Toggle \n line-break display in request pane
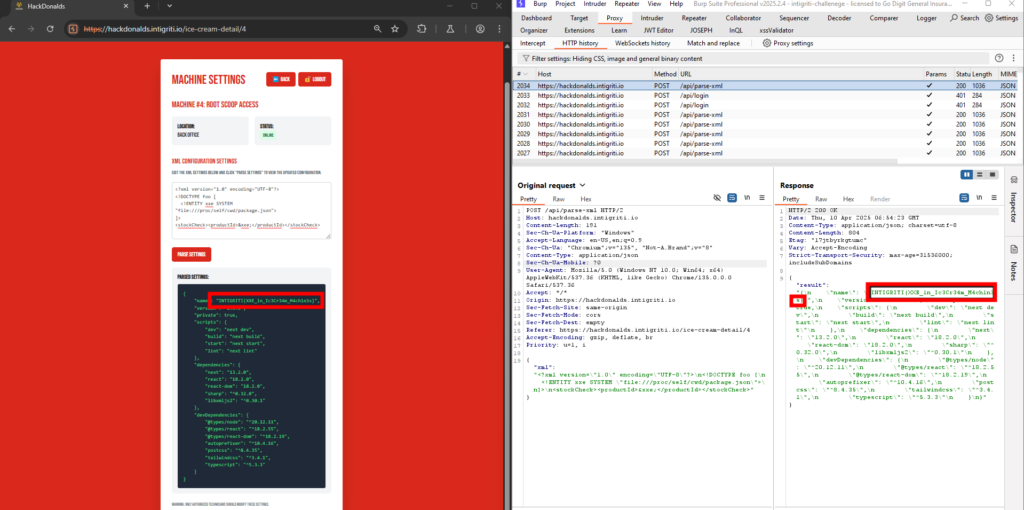The height and width of the screenshot is (510, 1024). pyautogui.click(x=747, y=198)
